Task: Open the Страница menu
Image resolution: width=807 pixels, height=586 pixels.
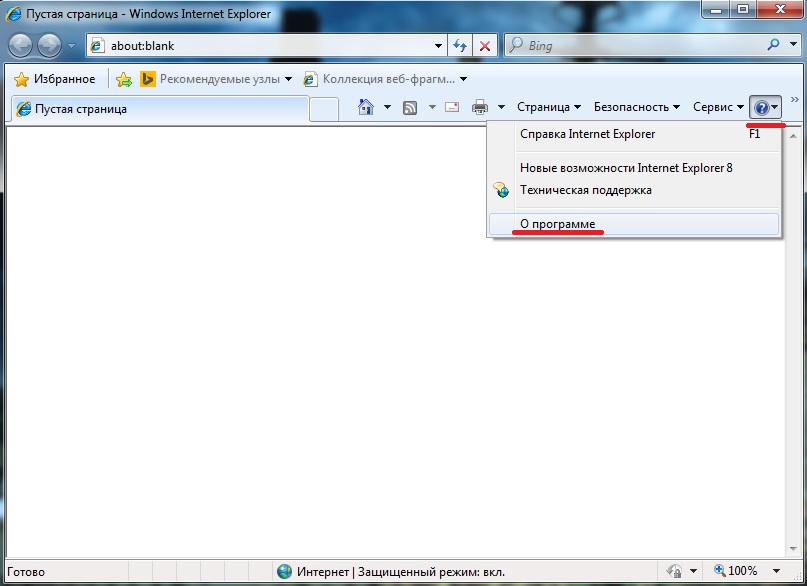Action: [x=549, y=107]
